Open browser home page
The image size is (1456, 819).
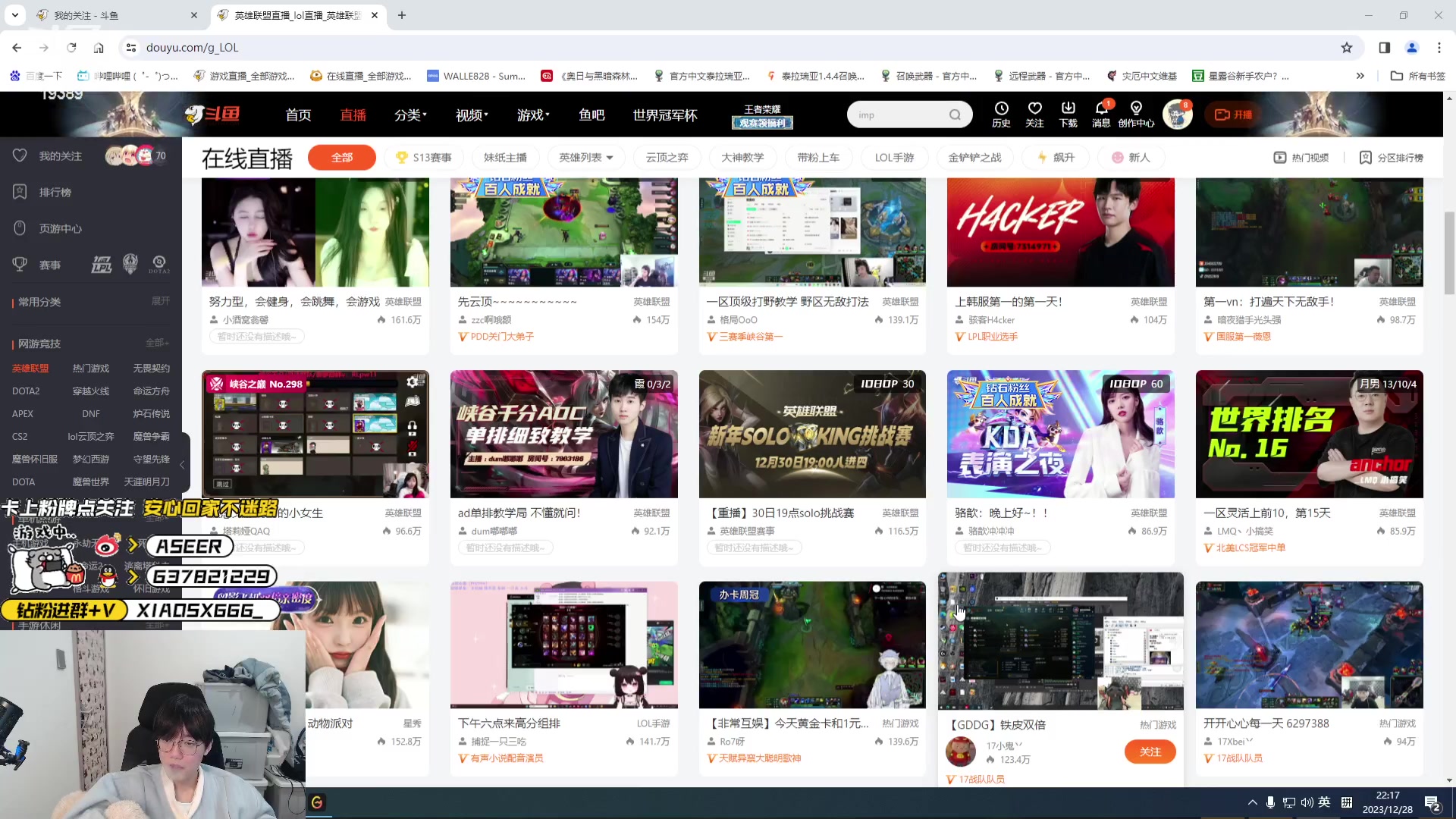(x=99, y=48)
